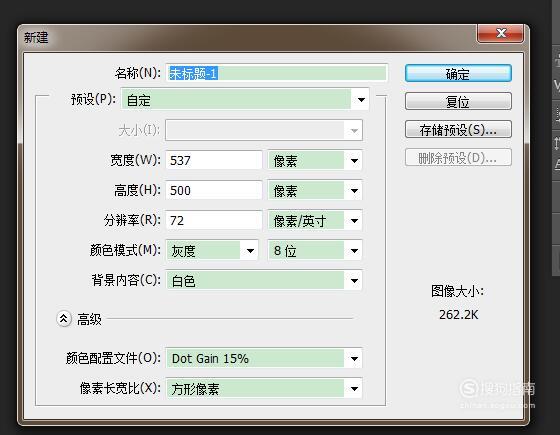Select the 名称 name text field
The height and width of the screenshot is (435, 560).
[277, 73]
